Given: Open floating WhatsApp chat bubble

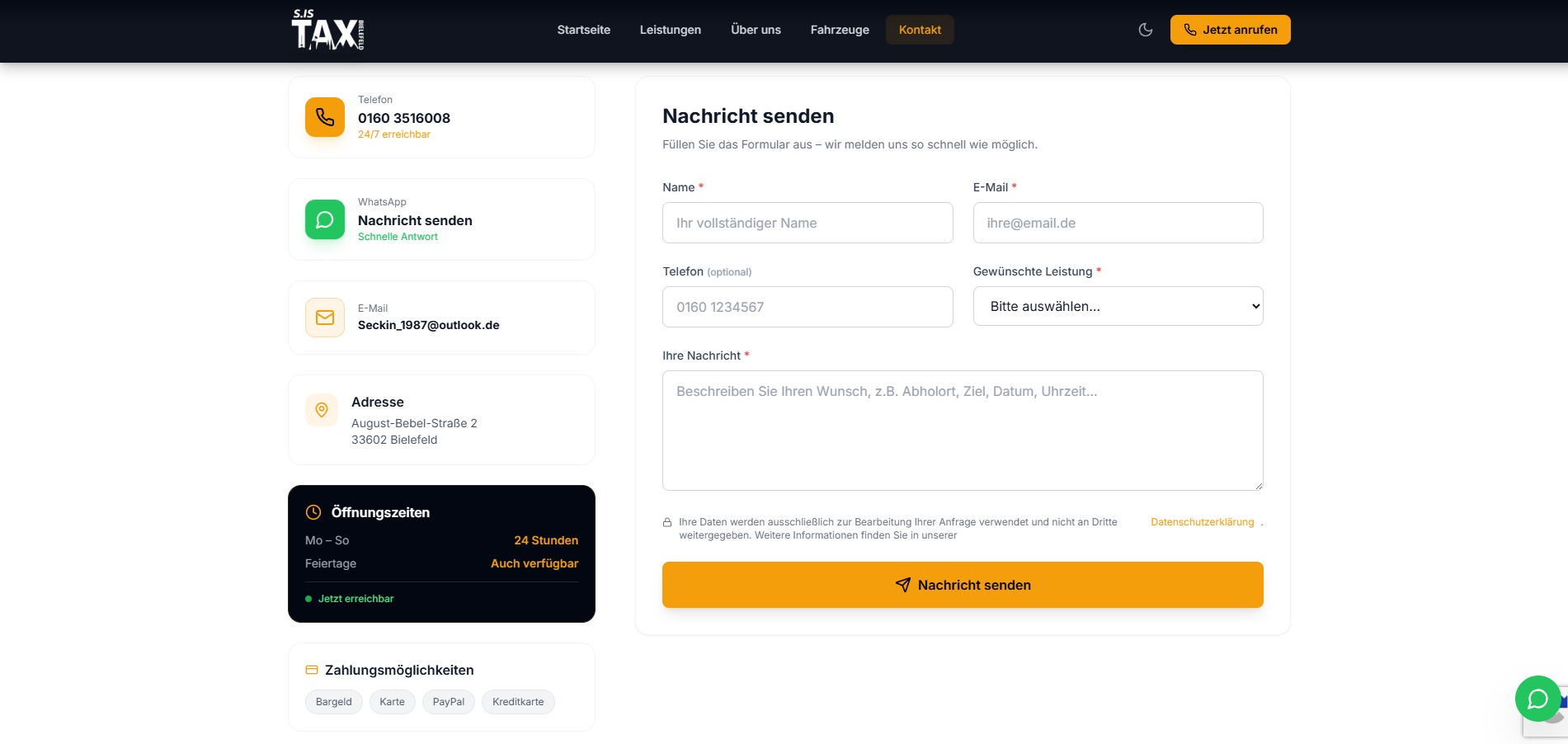Looking at the screenshot, I should coord(1537,699).
